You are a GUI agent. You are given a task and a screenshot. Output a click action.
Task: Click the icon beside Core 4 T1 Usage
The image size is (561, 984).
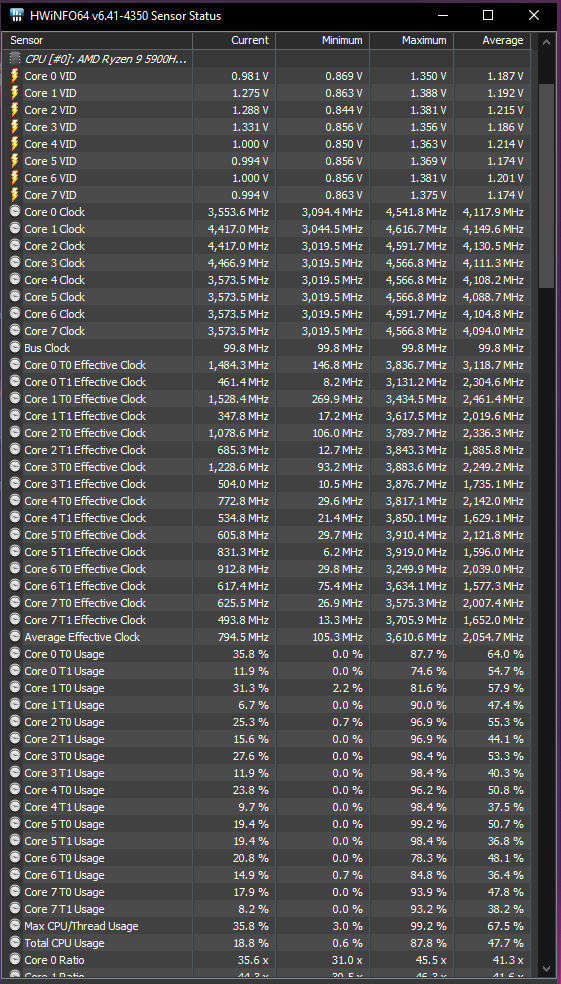[x=15, y=806]
